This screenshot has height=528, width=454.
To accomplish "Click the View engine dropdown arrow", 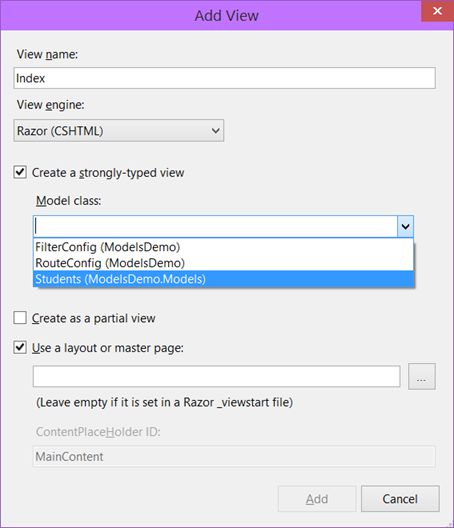I will tap(216, 130).
